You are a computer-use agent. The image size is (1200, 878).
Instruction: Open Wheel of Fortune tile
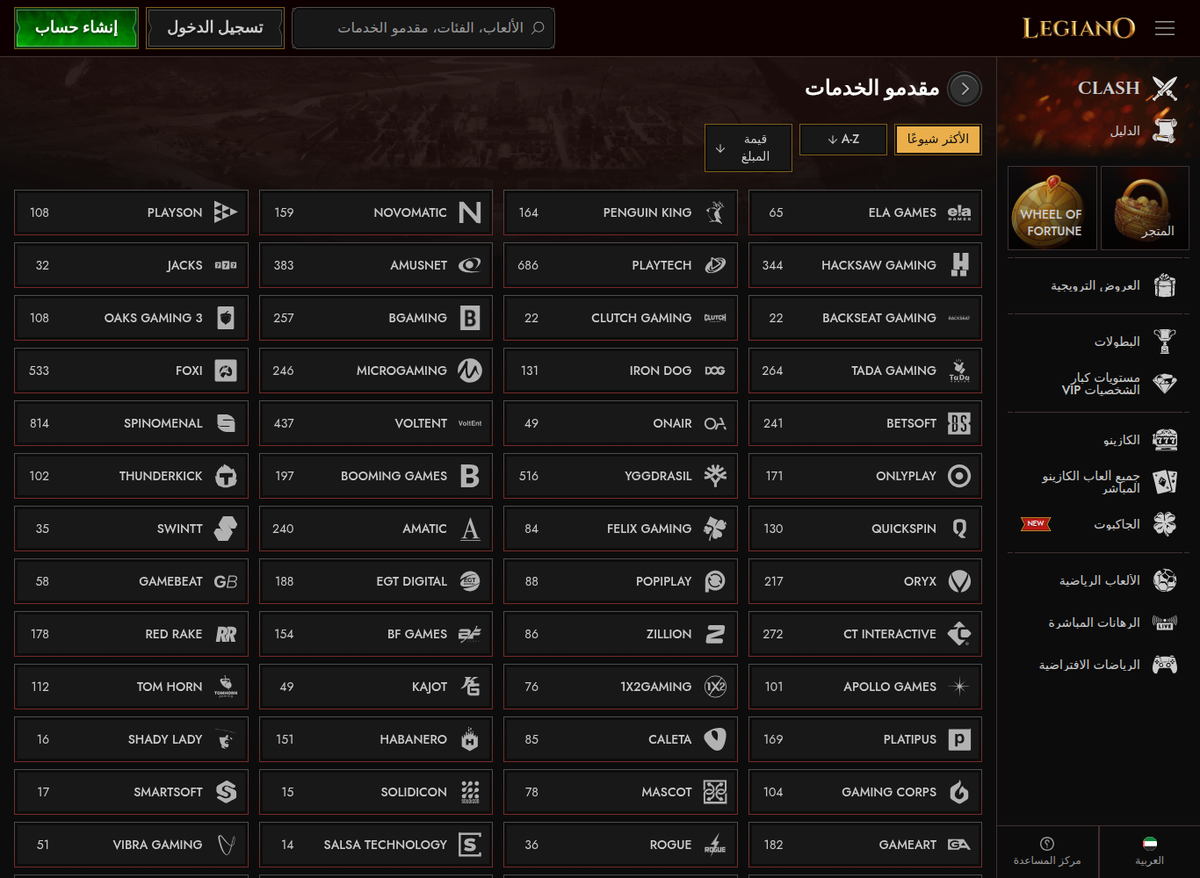click(x=1051, y=208)
